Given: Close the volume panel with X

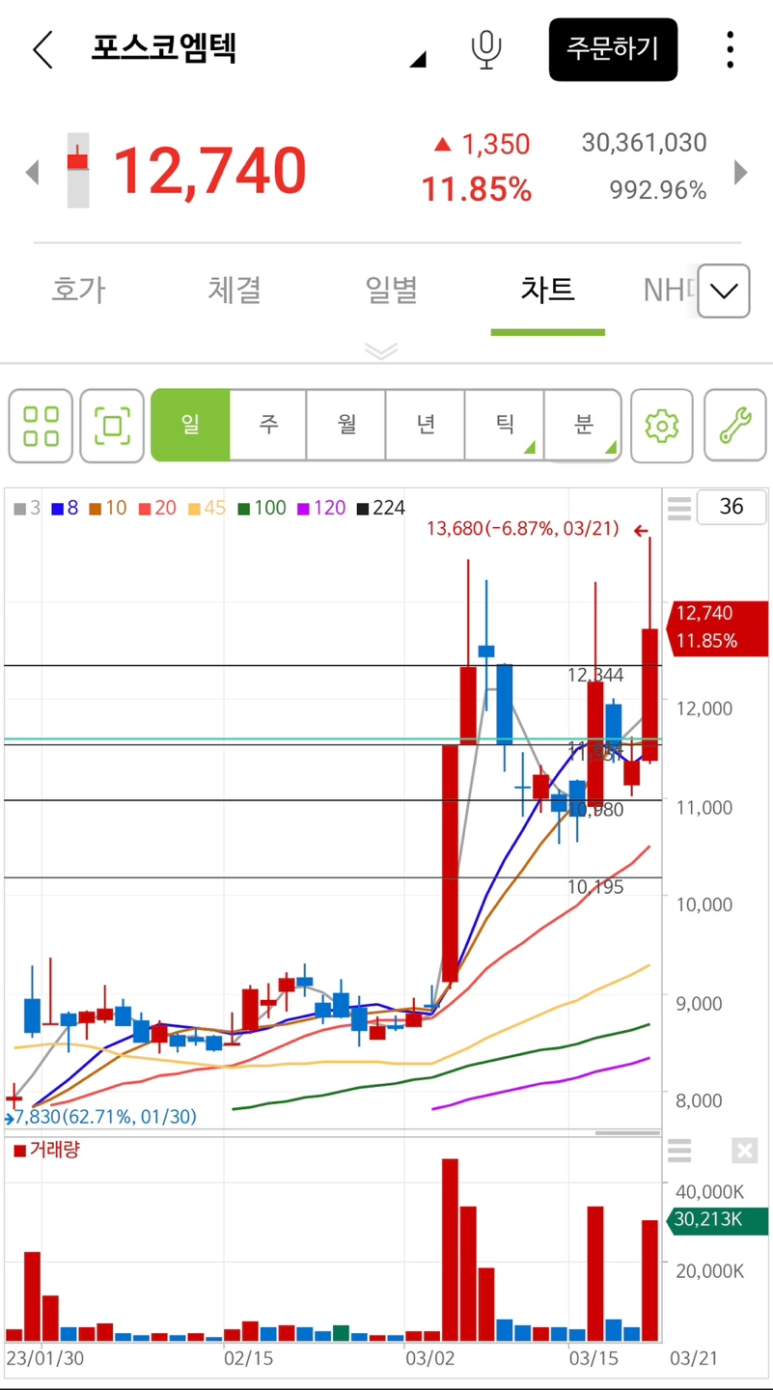Looking at the screenshot, I should tap(744, 1151).
